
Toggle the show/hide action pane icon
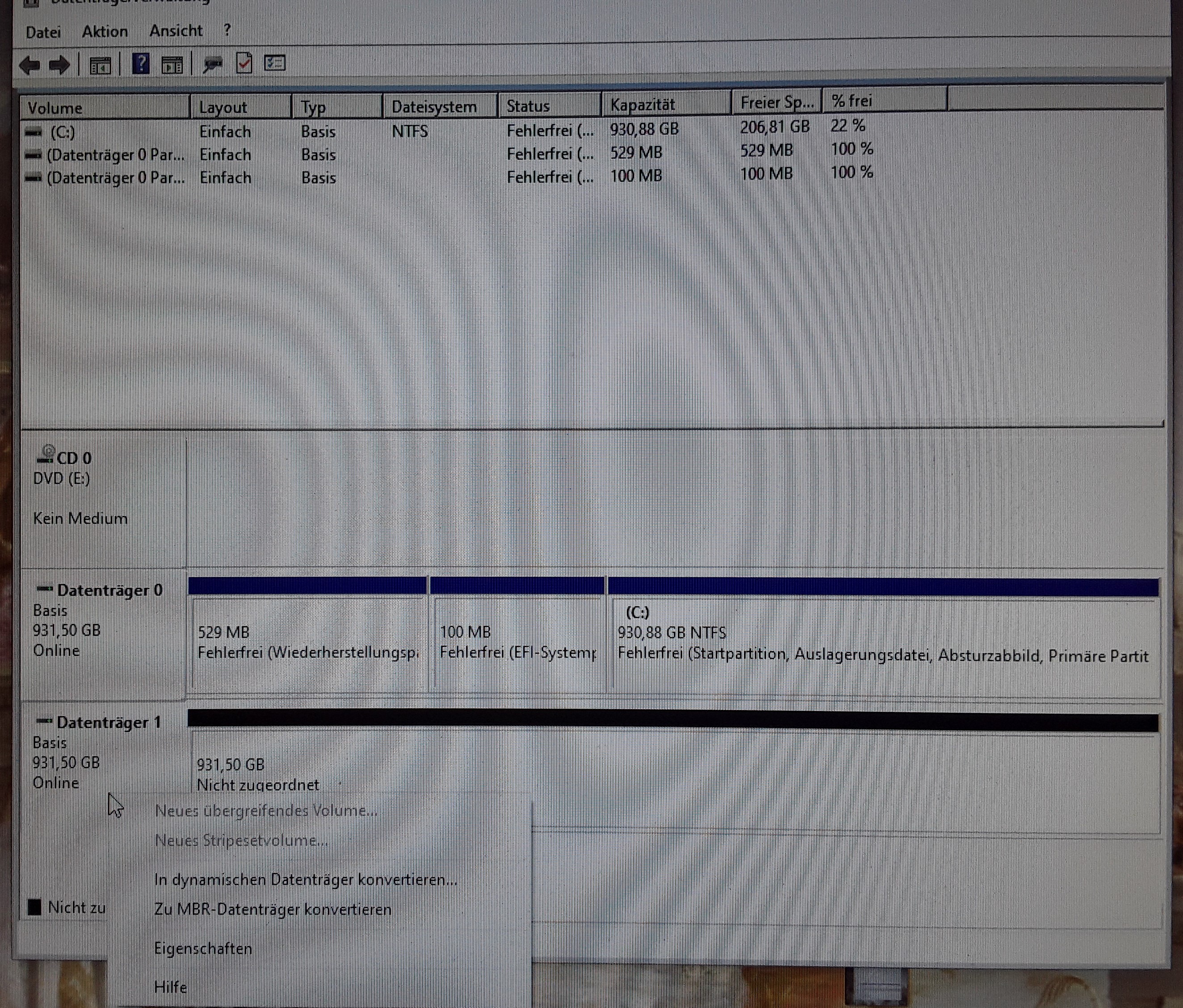click(172, 65)
